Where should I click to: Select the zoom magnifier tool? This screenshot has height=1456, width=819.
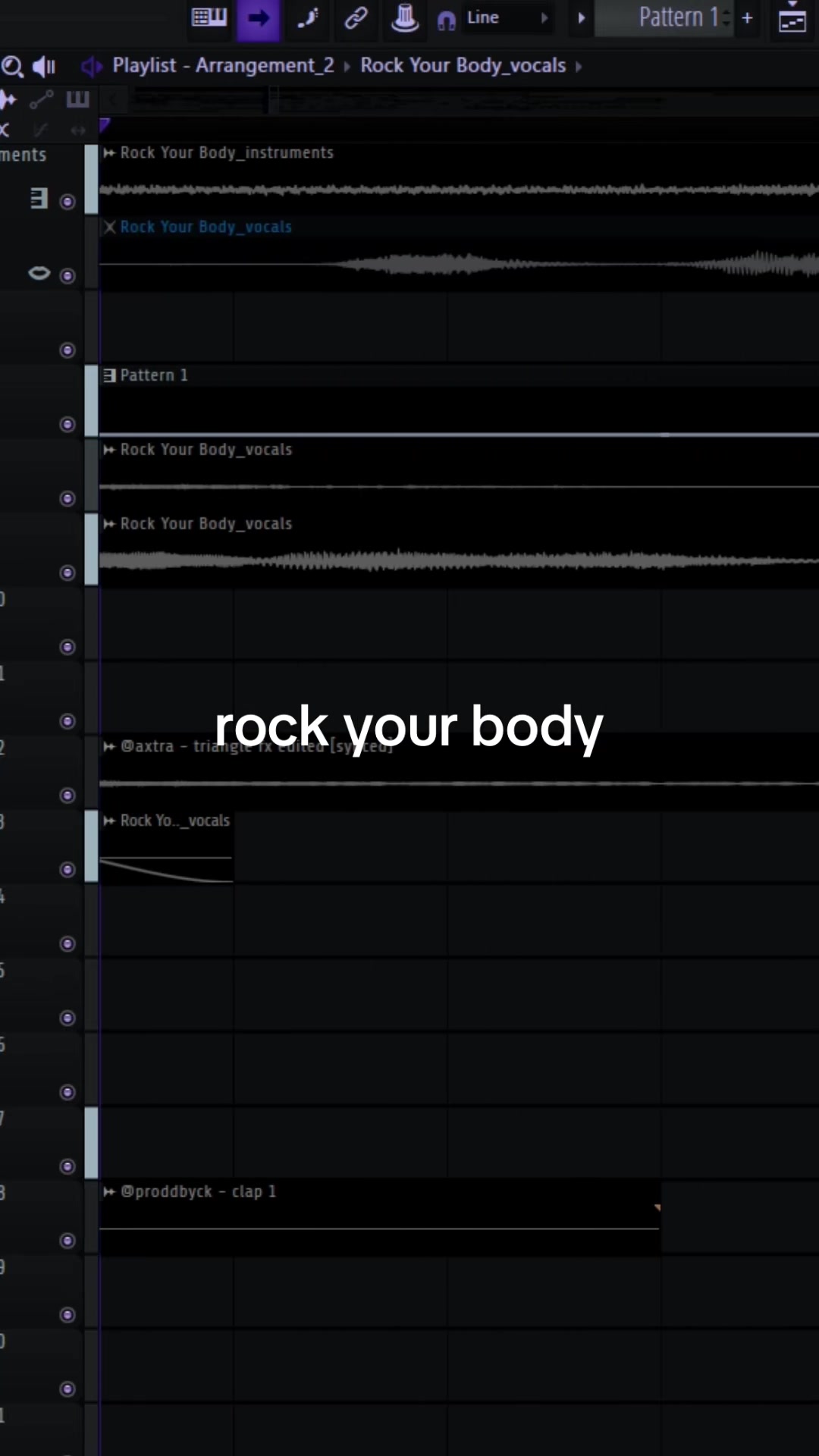point(12,67)
